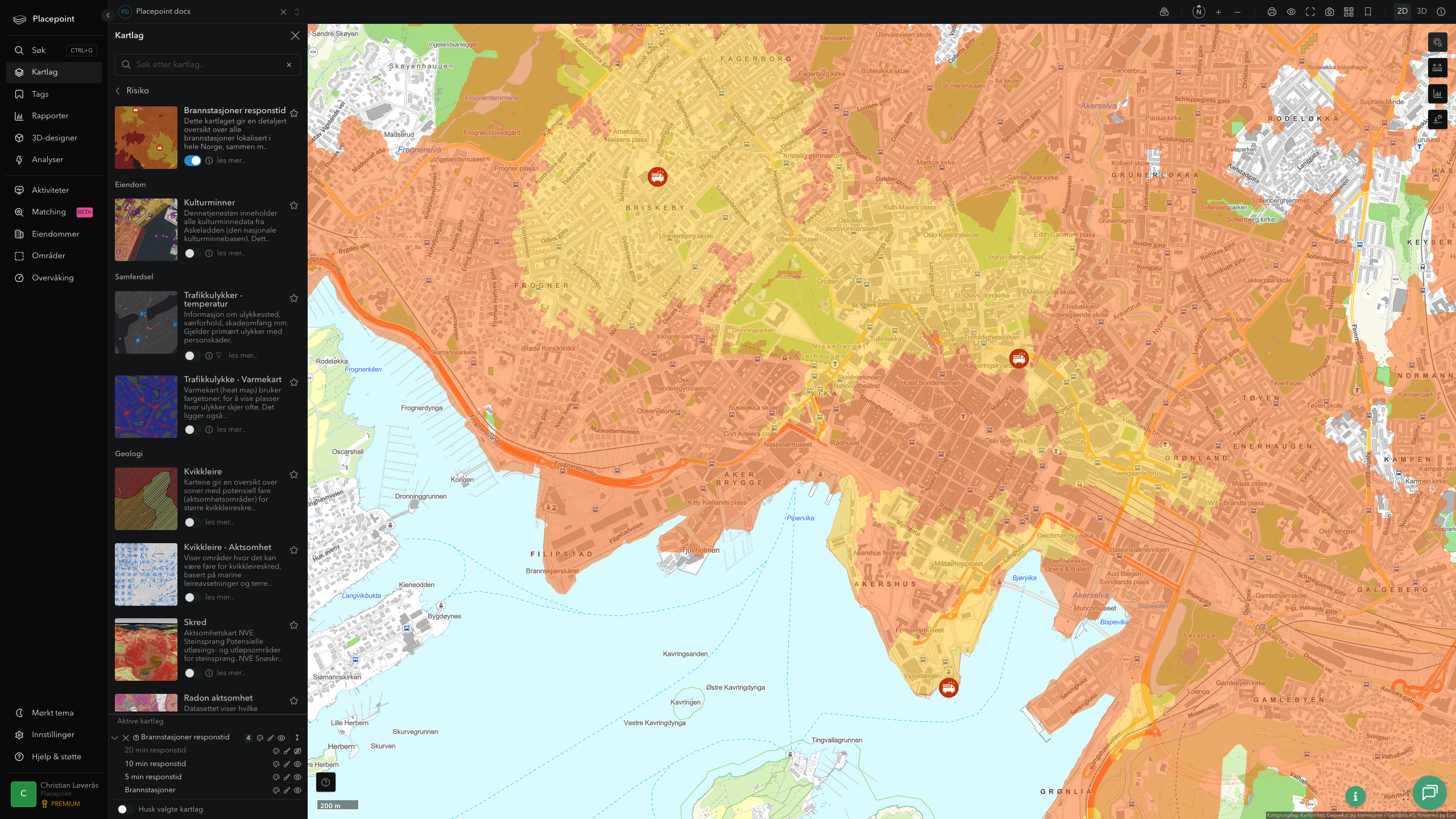Image resolution: width=1456 pixels, height=819 pixels.
Task: Activate the map click-select tool
Action: point(1437,43)
